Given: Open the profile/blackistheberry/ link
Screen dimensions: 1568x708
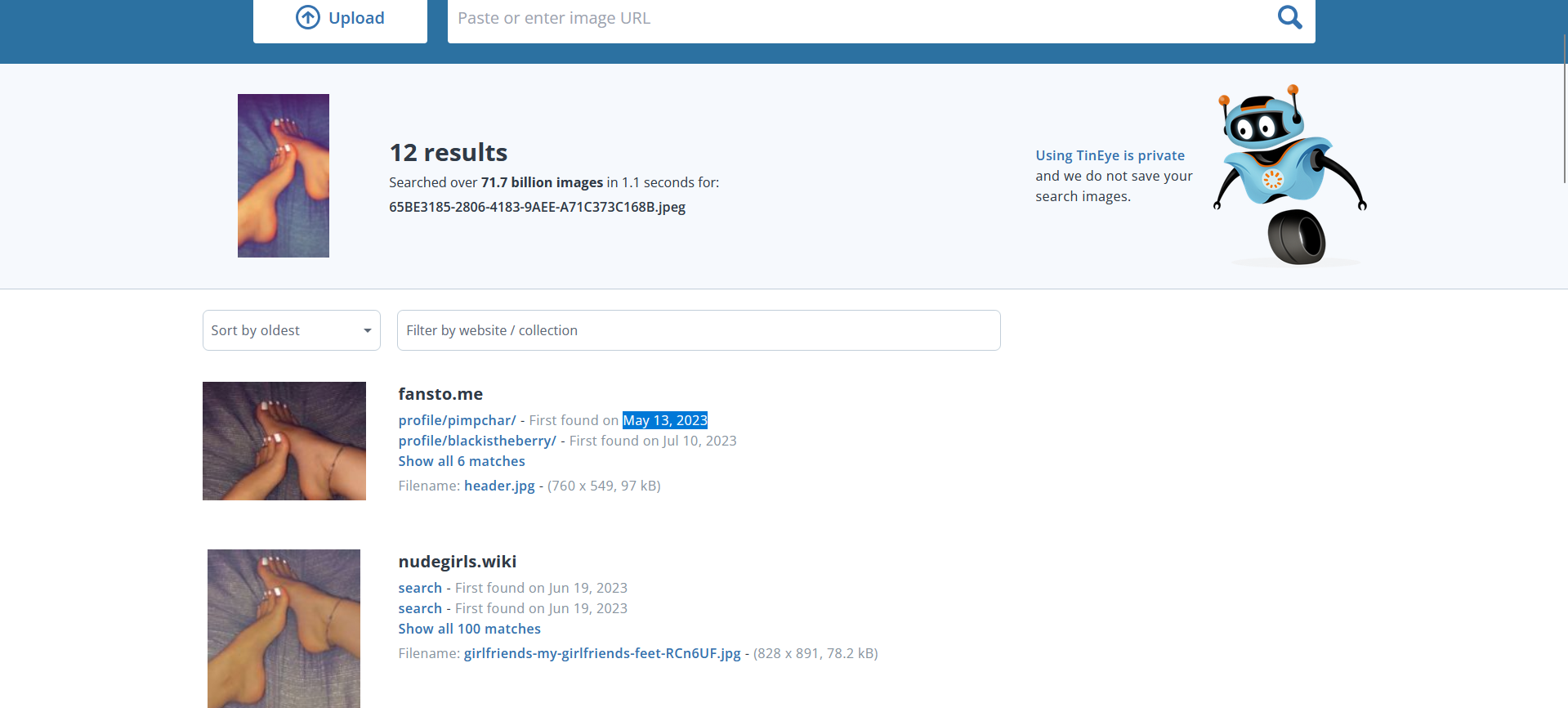Looking at the screenshot, I should pos(477,441).
